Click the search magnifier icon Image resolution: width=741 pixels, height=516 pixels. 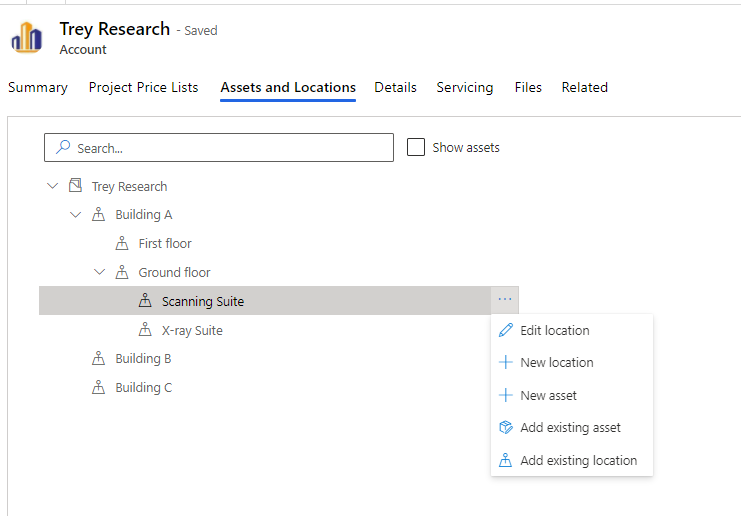(63, 147)
